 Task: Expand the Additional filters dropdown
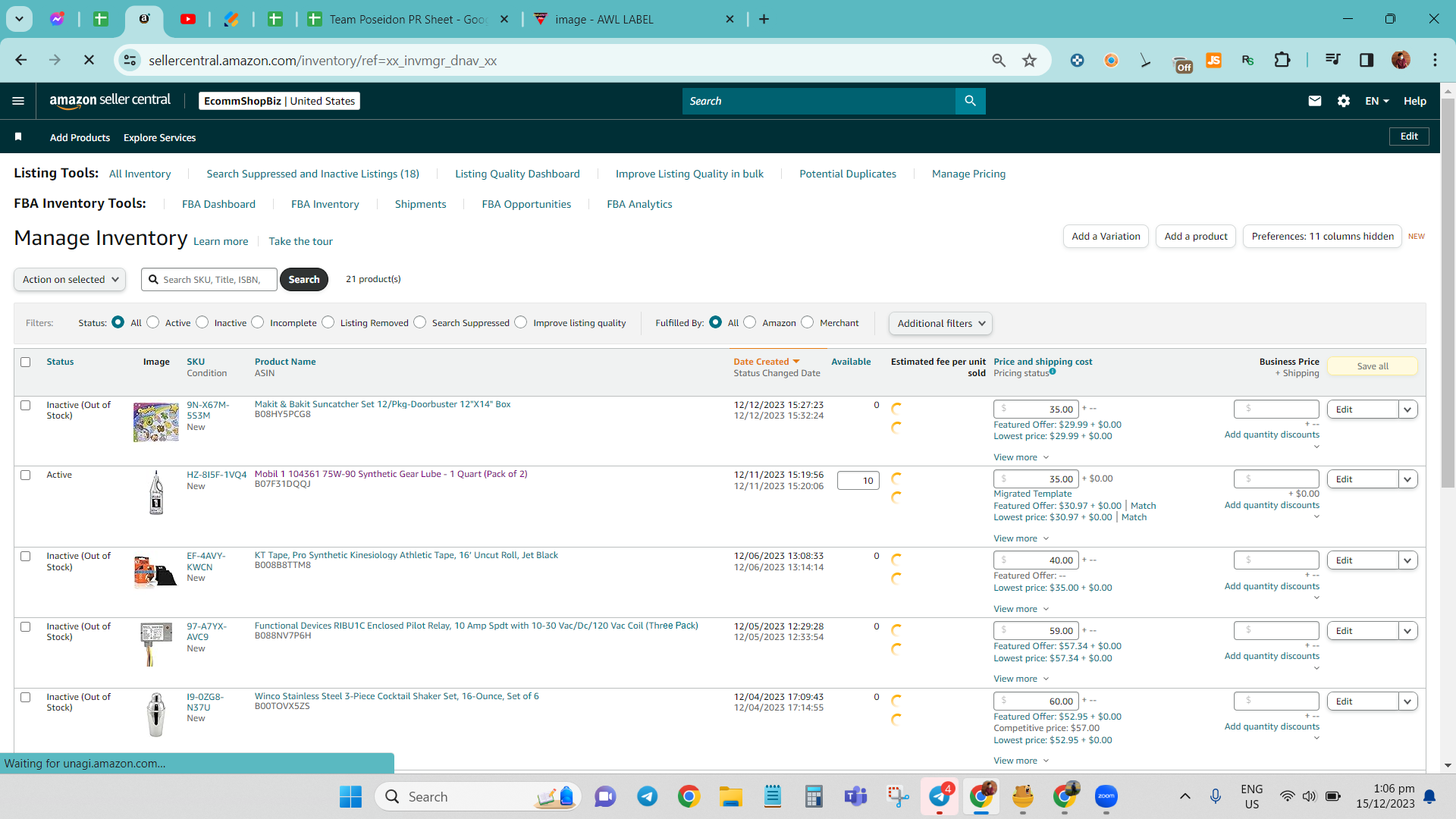[x=940, y=323]
